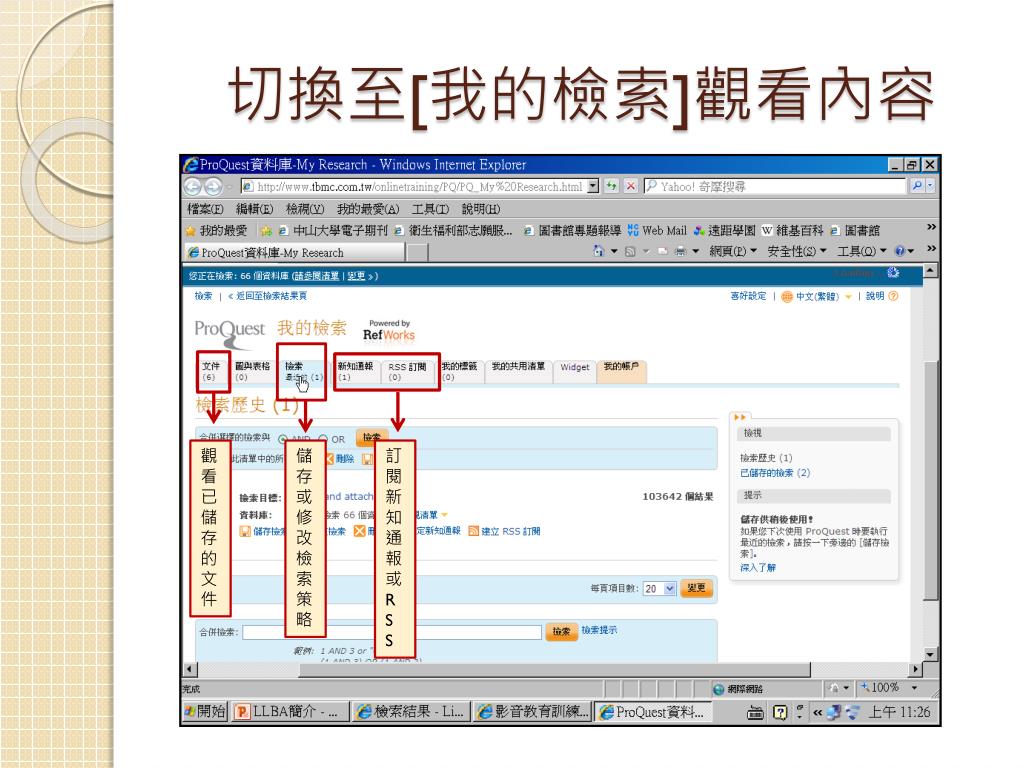The width and height of the screenshot is (1024, 768).
Task: Open the 開始 Start button
Action: (x=205, y=712)
